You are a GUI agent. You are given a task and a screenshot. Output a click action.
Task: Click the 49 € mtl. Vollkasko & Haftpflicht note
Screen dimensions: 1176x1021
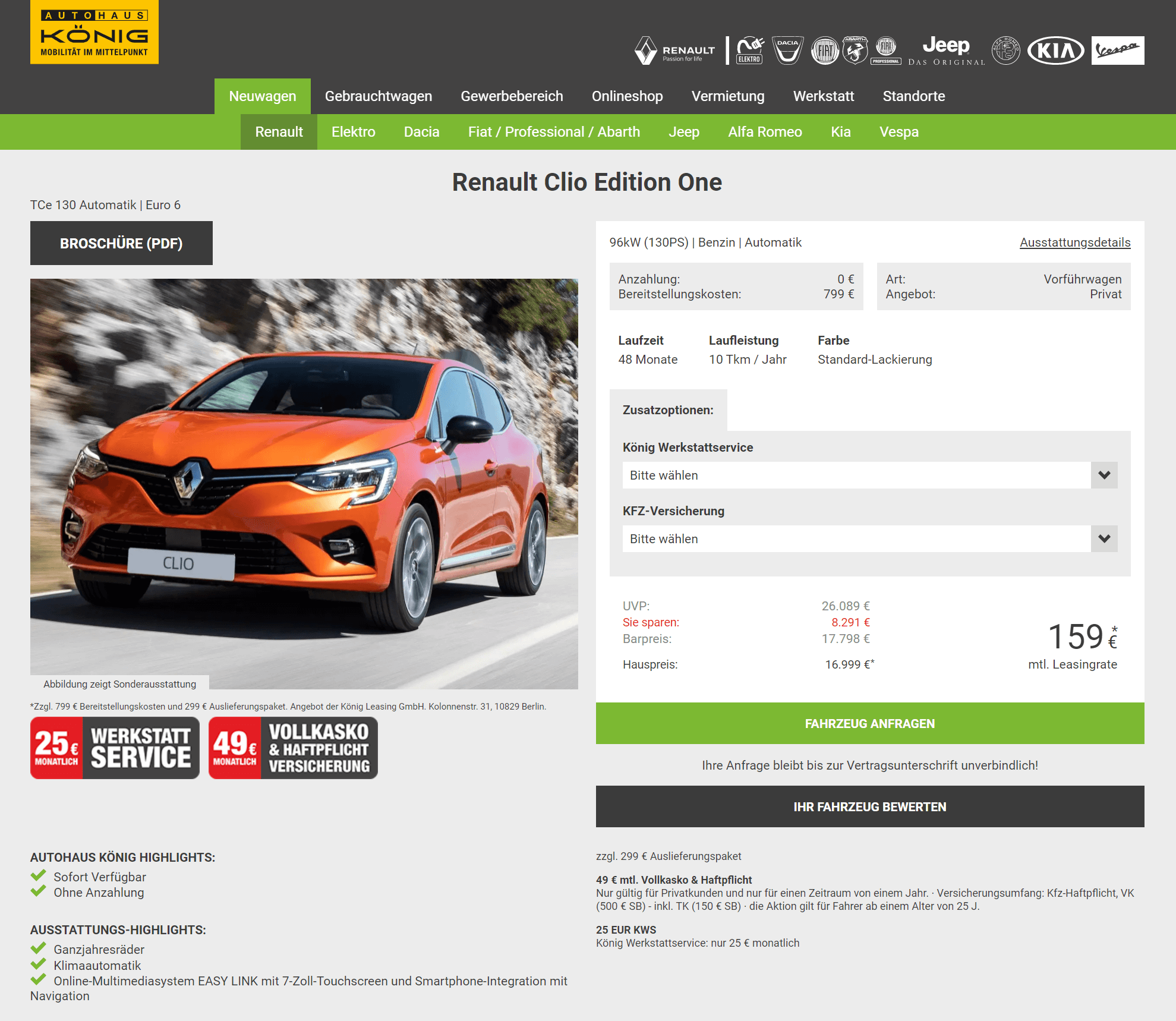click(674, 880)
